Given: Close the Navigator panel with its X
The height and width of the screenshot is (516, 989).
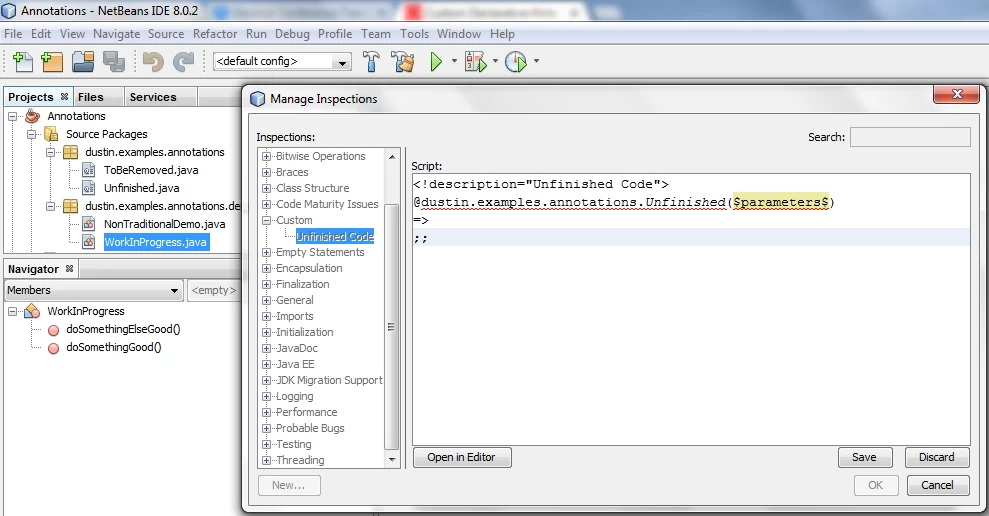Looking at the screenshot, I should (x=69, y=268).
